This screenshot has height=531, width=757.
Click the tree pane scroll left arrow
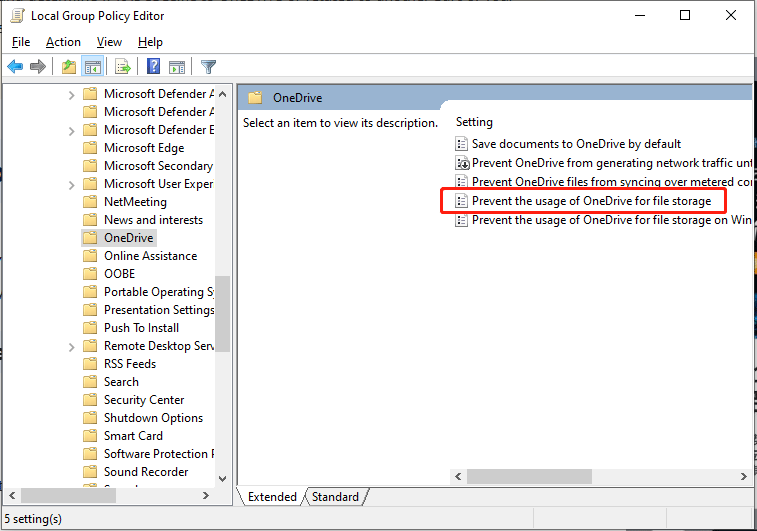(12, 495)
